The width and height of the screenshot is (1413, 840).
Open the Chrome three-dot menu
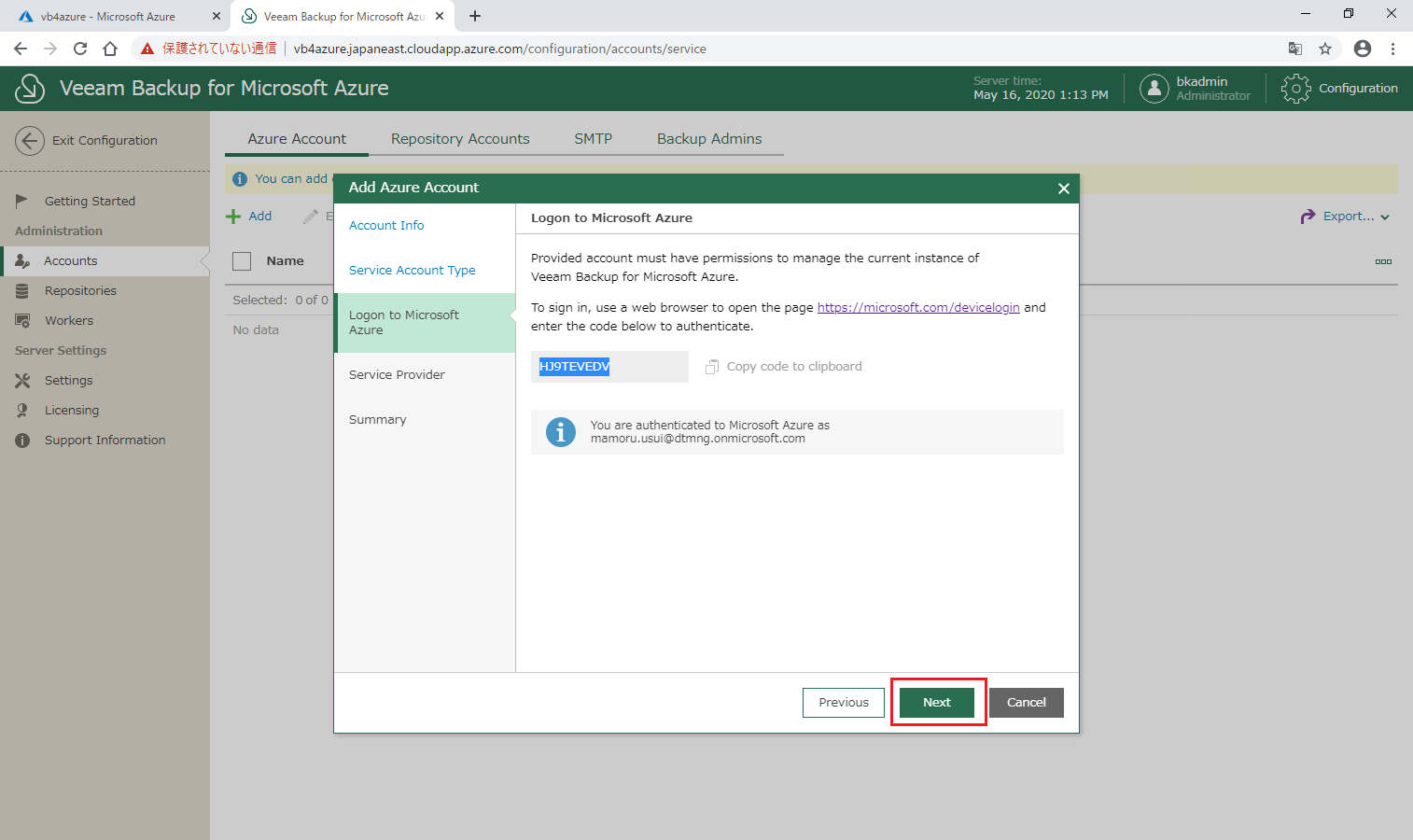coord(1392,49)
